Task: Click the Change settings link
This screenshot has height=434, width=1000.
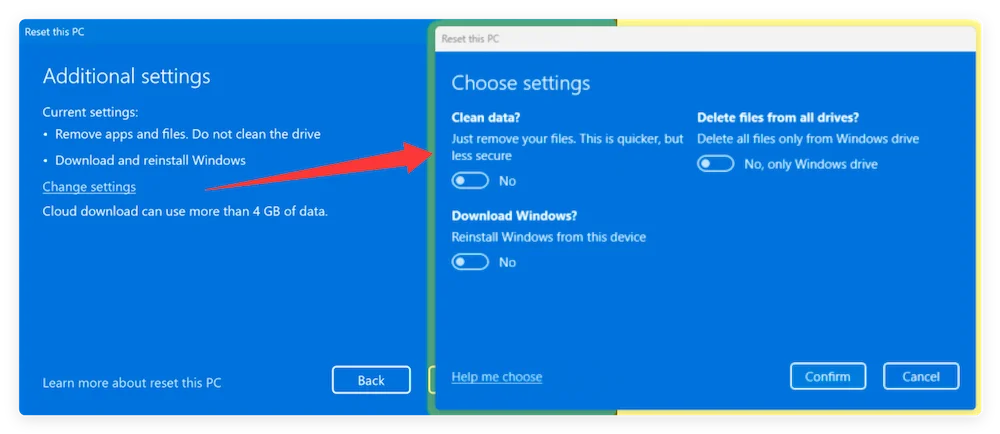Action: pyautogui.click(x=89, y=187)
